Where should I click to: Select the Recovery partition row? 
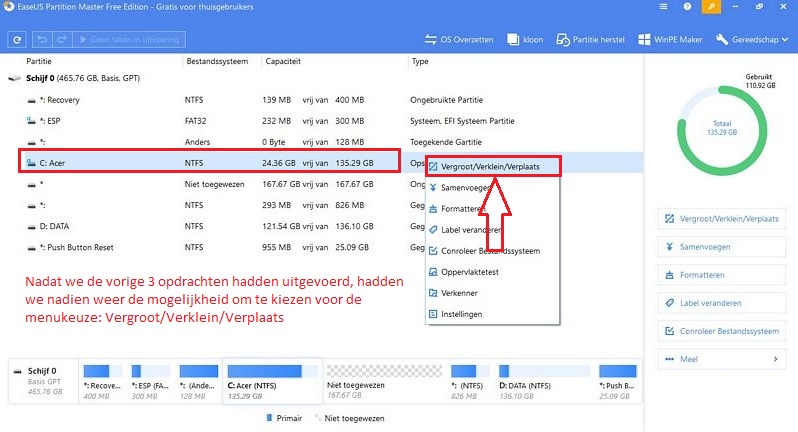tap(323, 100)
